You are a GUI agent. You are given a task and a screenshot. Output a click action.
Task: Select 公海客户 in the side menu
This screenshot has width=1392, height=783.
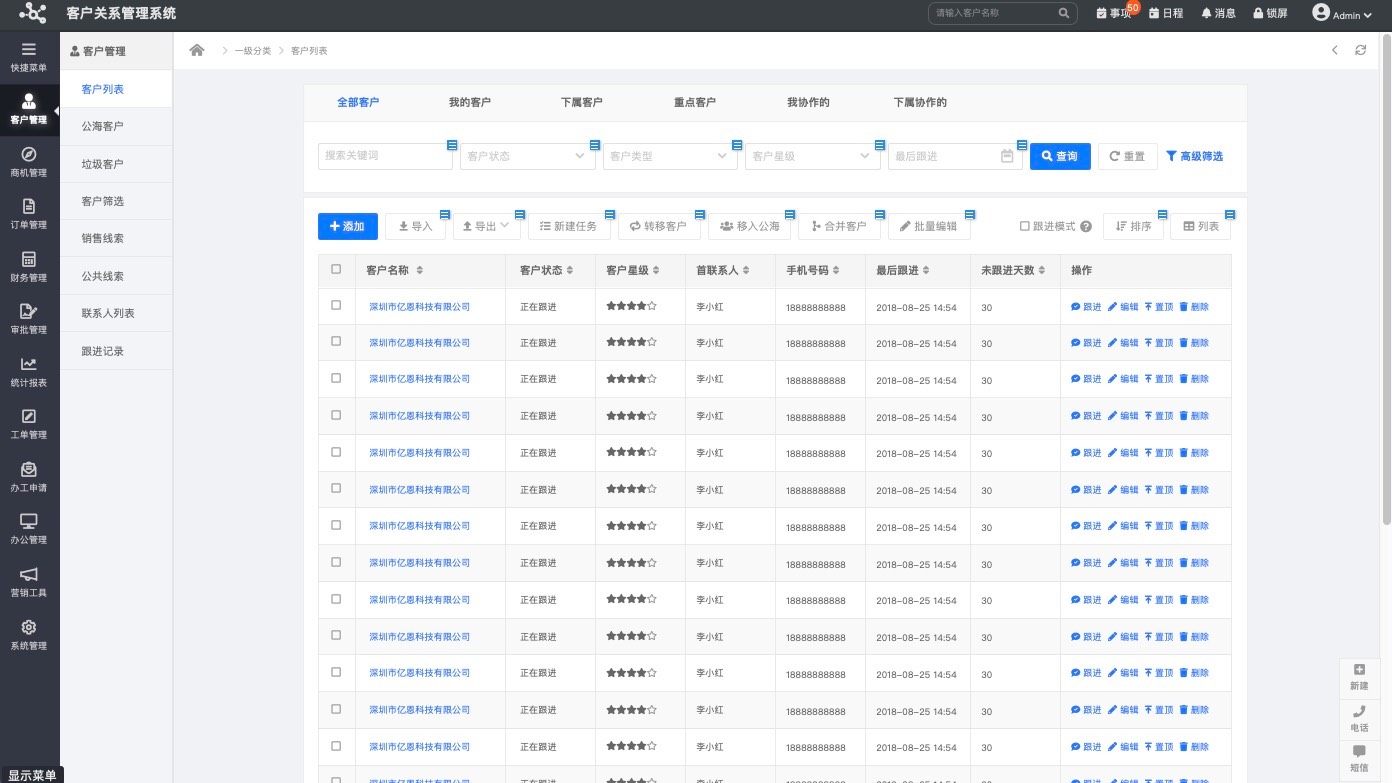tap(102, 126)
